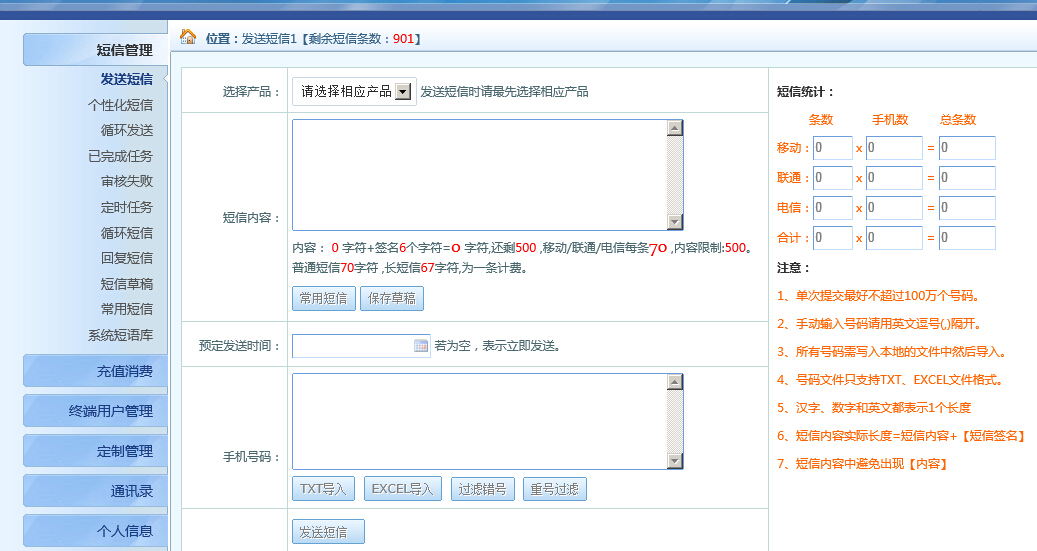Click the 联通 手机数 field
This screenshot has height=551, width=1037.
point(893,178)
